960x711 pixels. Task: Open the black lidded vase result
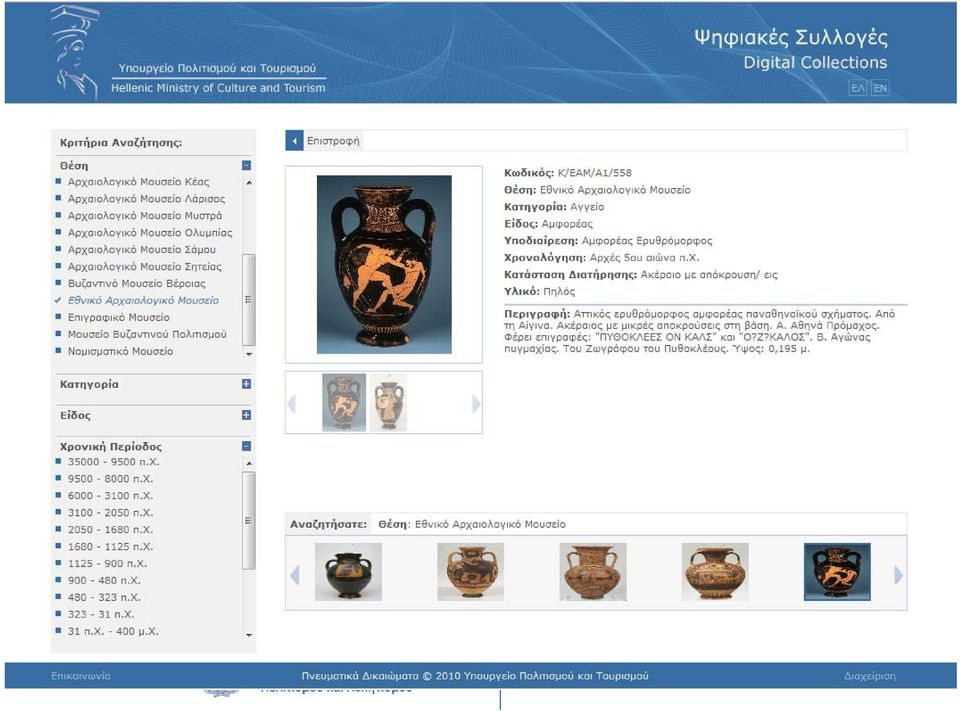[x=348, y=571]
